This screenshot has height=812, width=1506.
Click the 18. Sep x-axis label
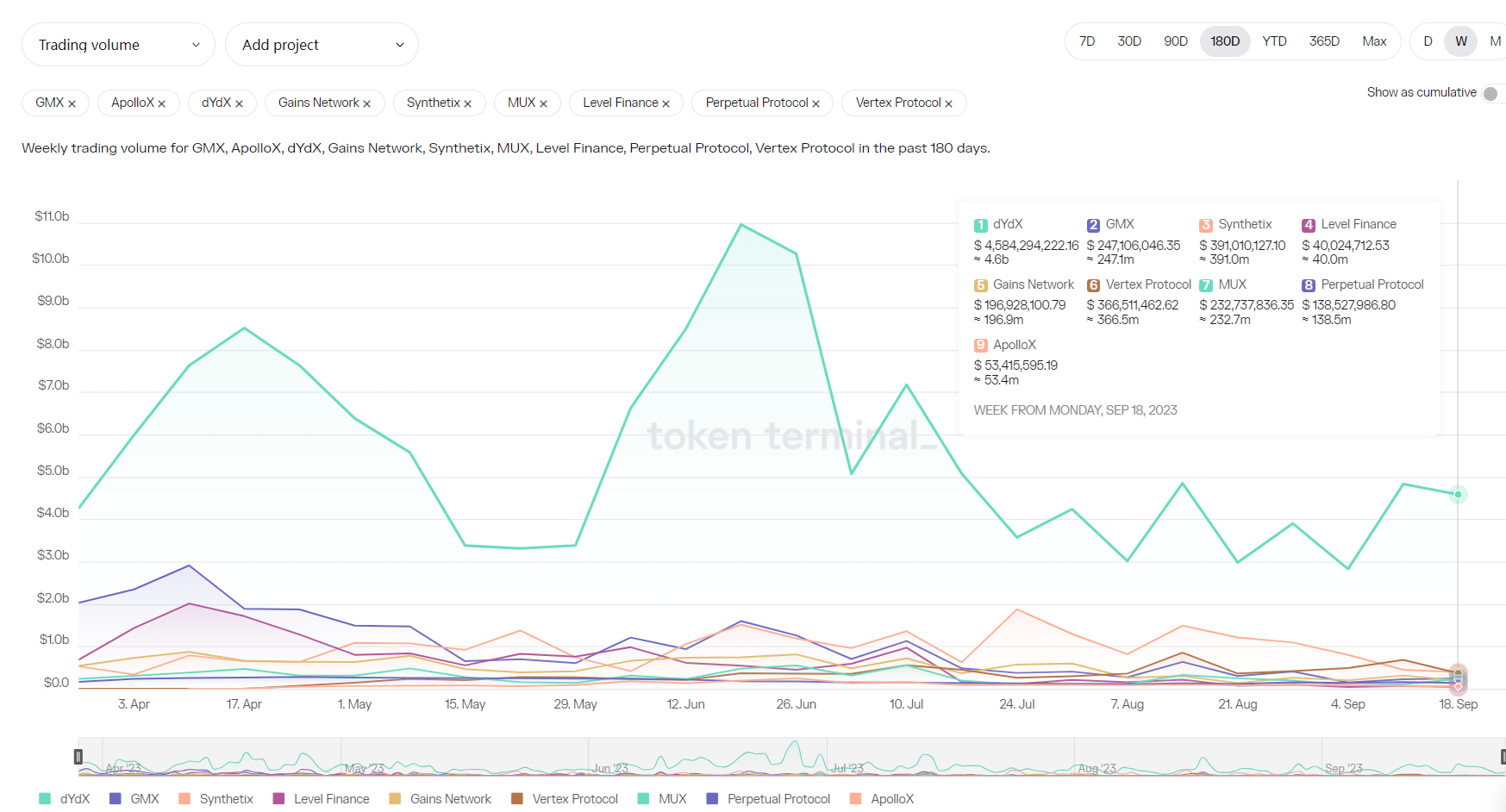pos(1458,704)
